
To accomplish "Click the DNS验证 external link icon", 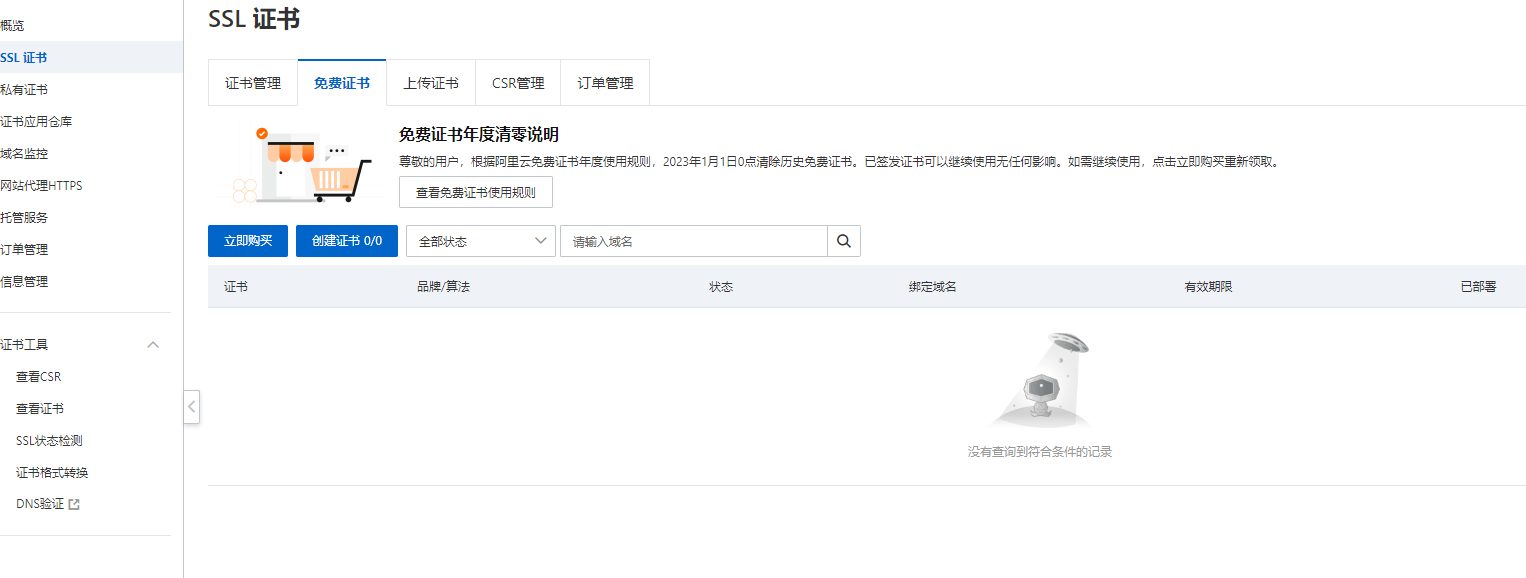I will (73, 505).
